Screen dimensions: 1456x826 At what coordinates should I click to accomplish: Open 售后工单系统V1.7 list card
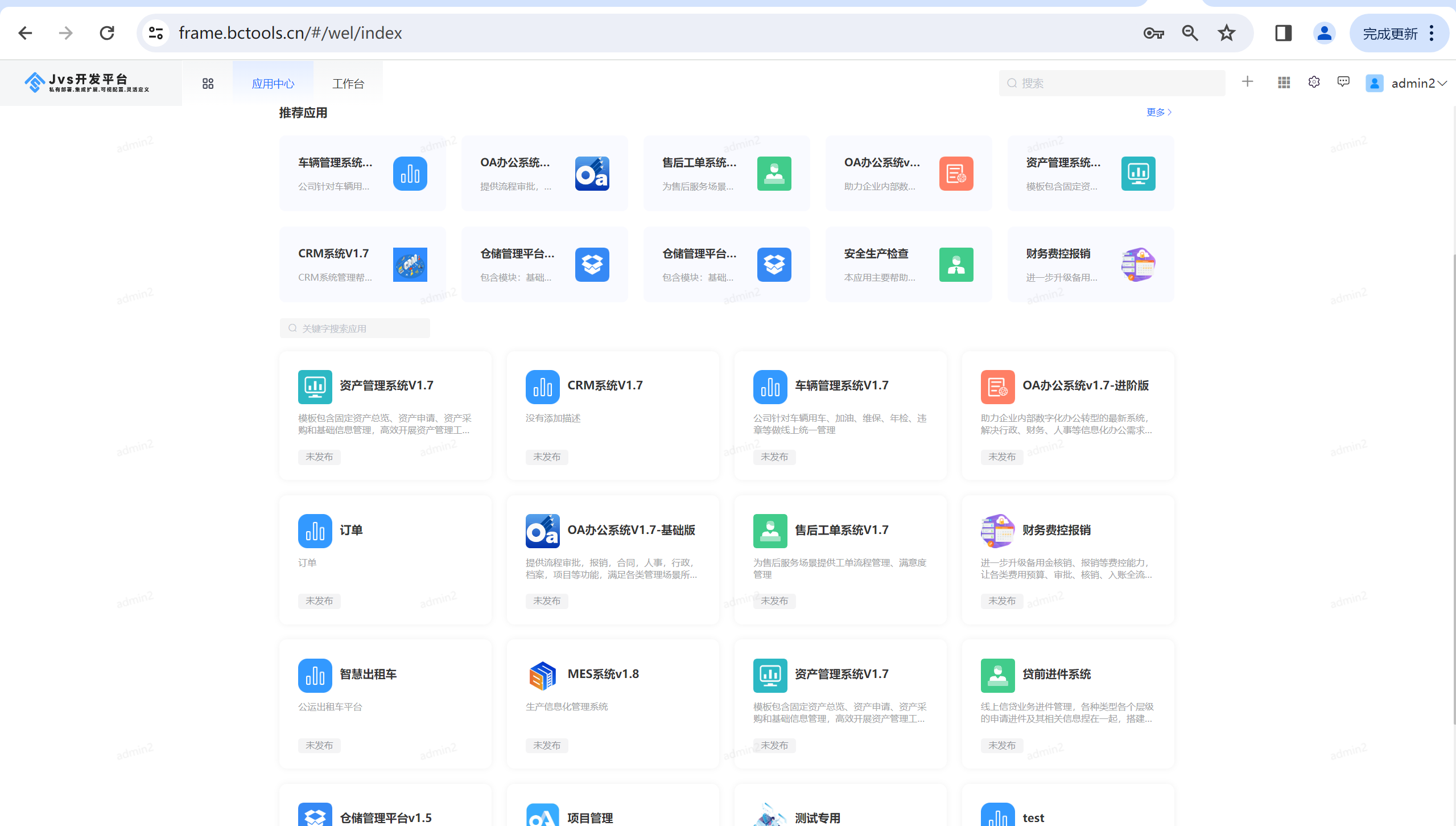(840, 560)
